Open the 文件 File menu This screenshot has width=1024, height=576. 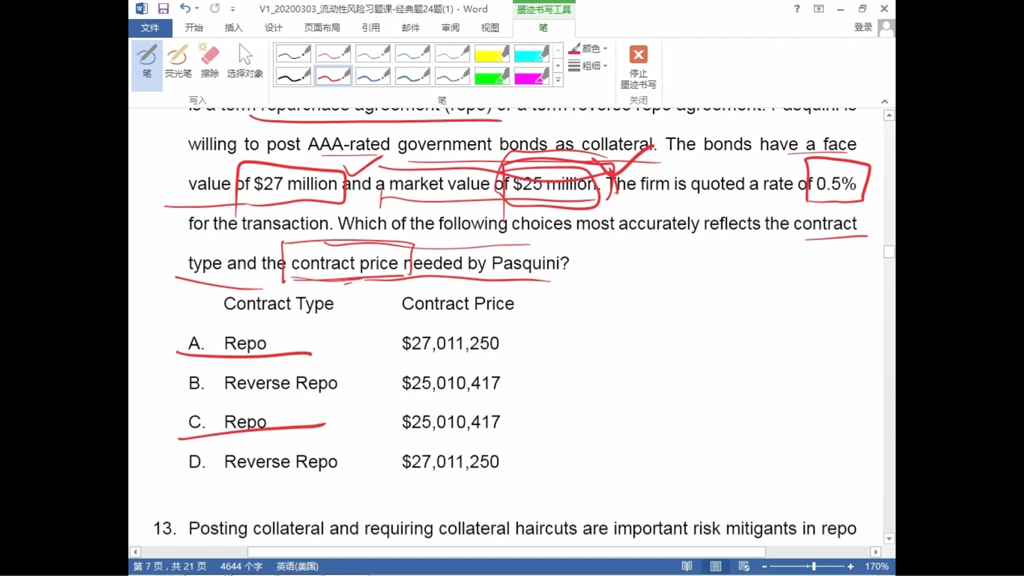[150, 28]
